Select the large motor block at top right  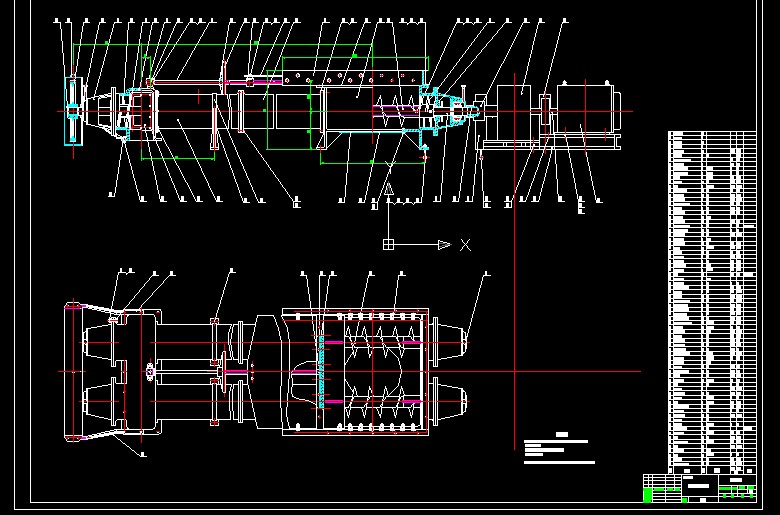pos(583,109)
